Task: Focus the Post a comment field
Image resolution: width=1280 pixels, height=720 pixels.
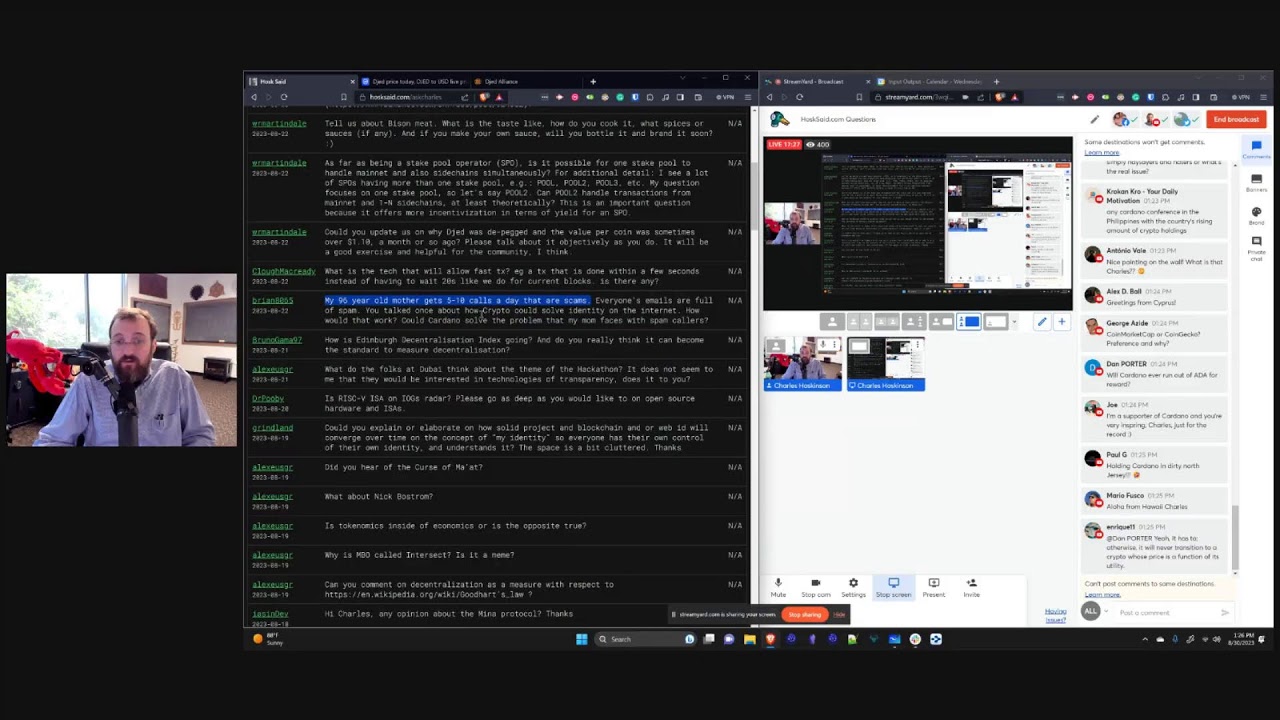Action: click(x=1166, y=613)
